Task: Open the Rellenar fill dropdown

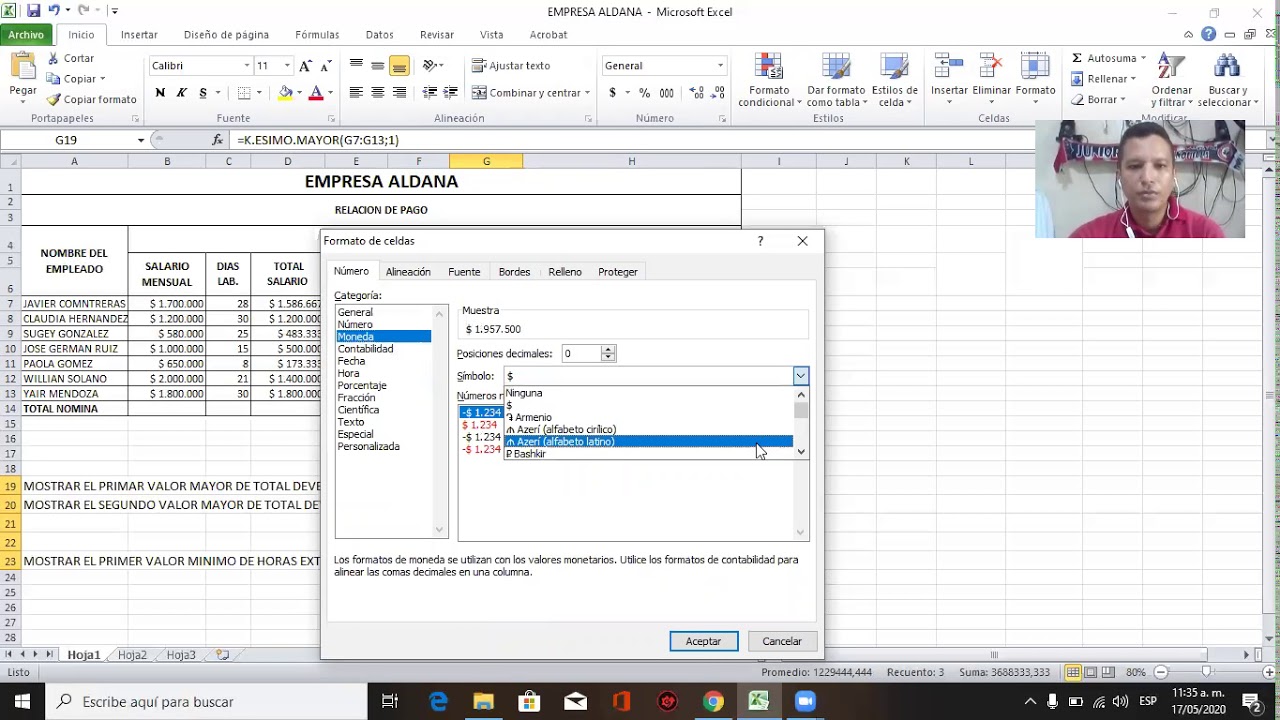Action: (x=1103, y=79)
